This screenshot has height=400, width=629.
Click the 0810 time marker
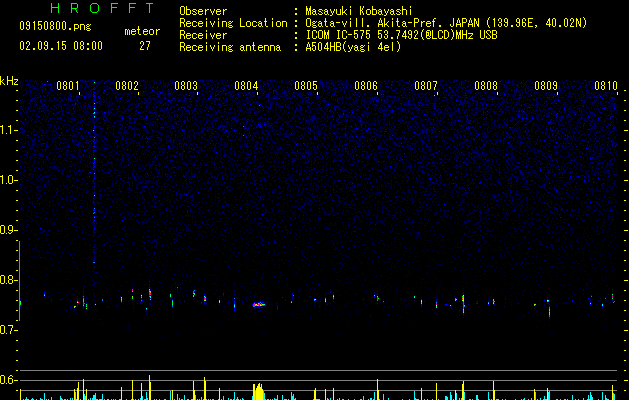point(606,86)
